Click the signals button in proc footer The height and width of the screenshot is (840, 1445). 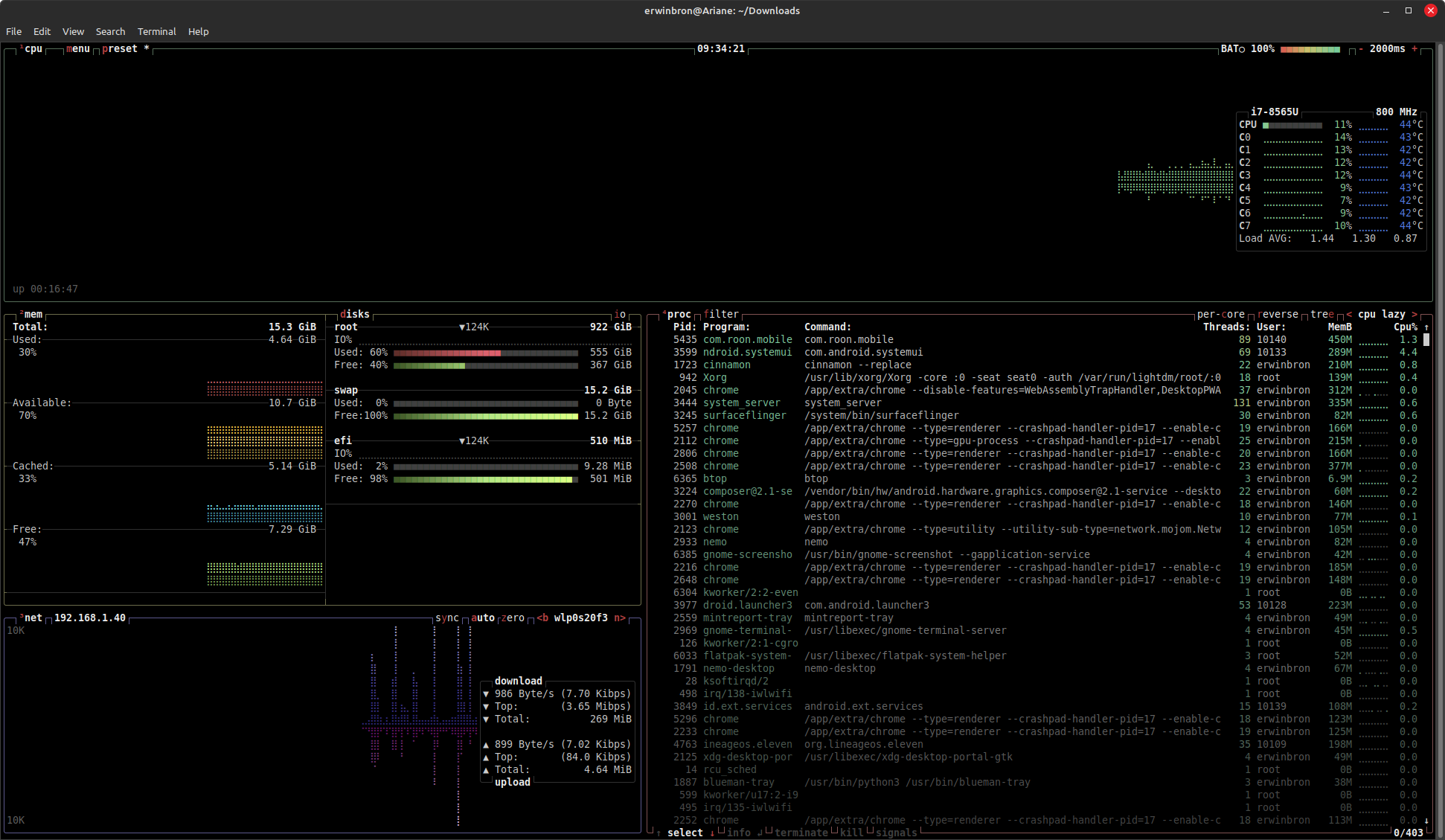tap(896, 833)
